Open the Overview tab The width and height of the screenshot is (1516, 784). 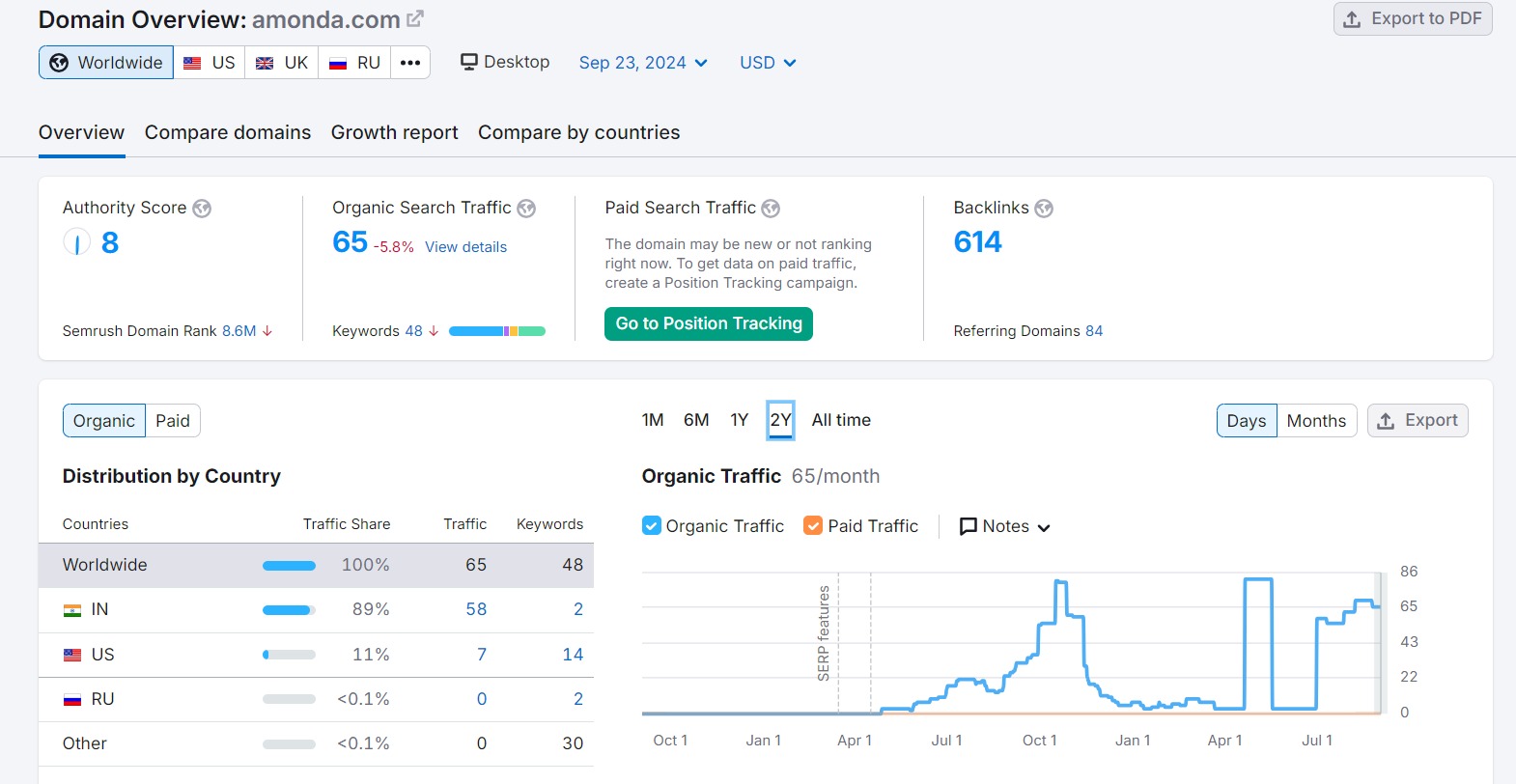pos(82,132)
